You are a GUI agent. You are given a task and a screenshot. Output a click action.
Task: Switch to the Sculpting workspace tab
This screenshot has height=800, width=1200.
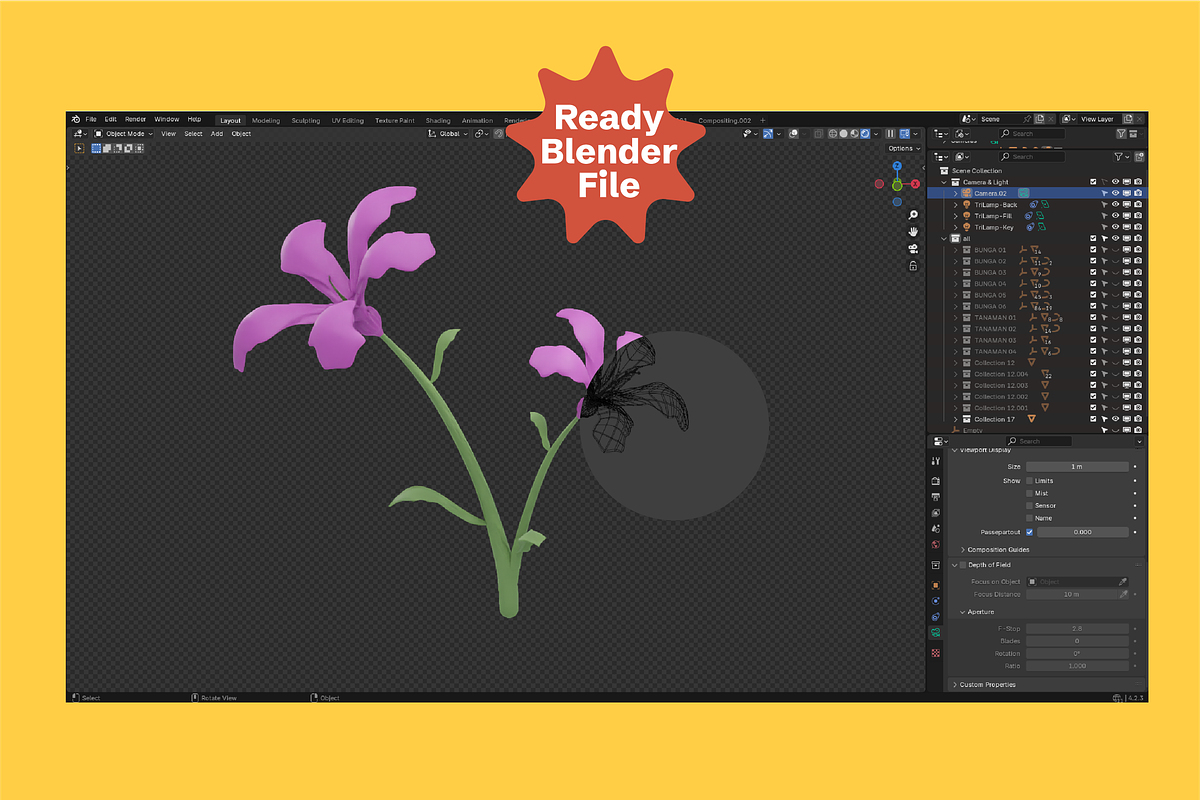coord(306,120)
